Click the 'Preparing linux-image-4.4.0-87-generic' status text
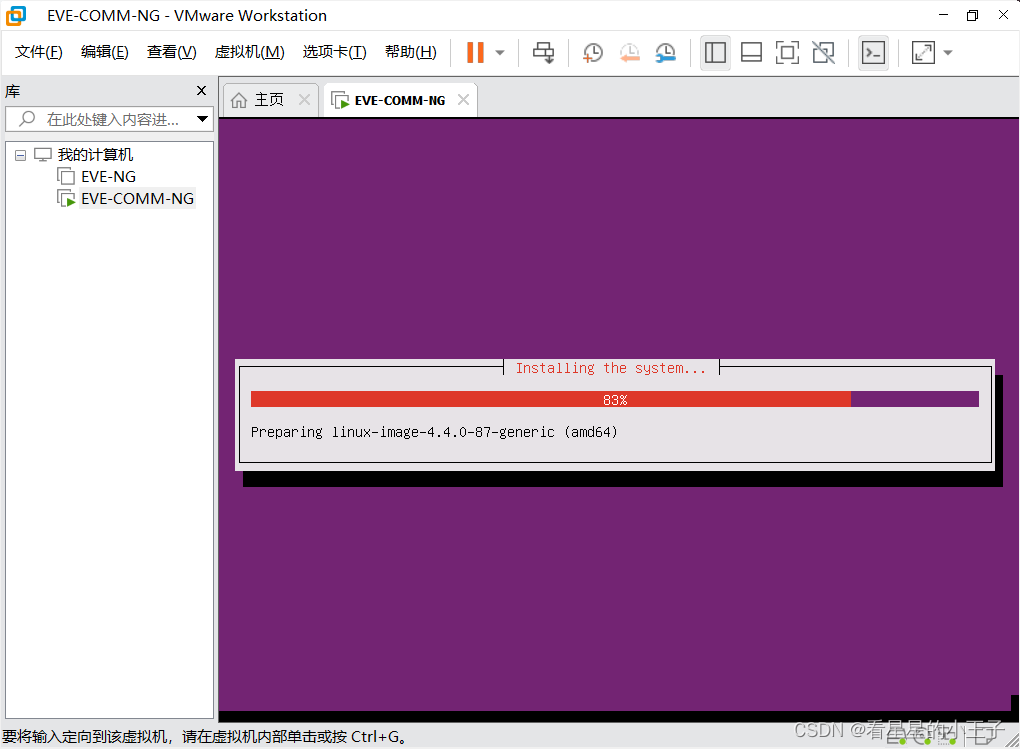The height and width of the screenshot is (749, 1020). point(434,432)
